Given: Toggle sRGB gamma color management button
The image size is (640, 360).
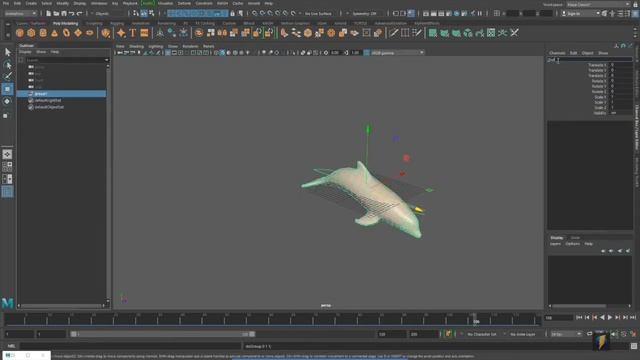Looking at the screenshot, I should [x=367, y=53].
